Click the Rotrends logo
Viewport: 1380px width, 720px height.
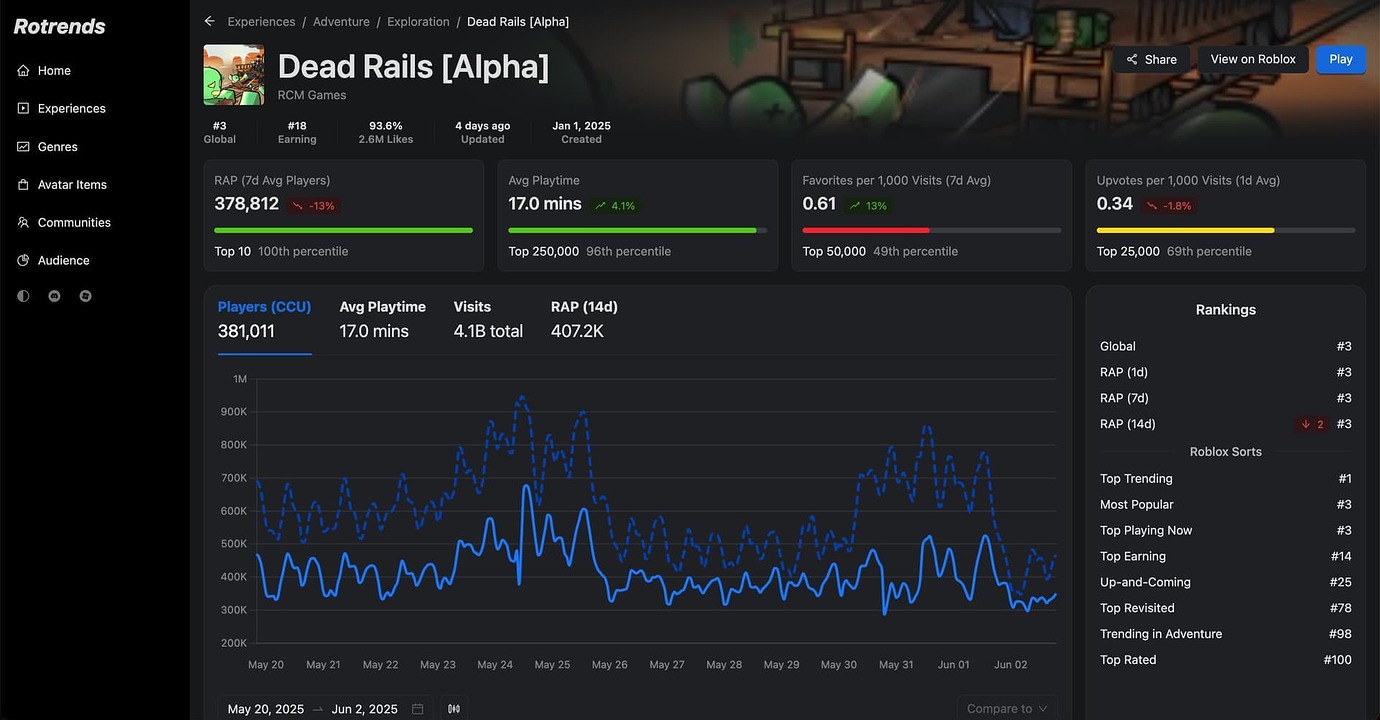point(59,26)
